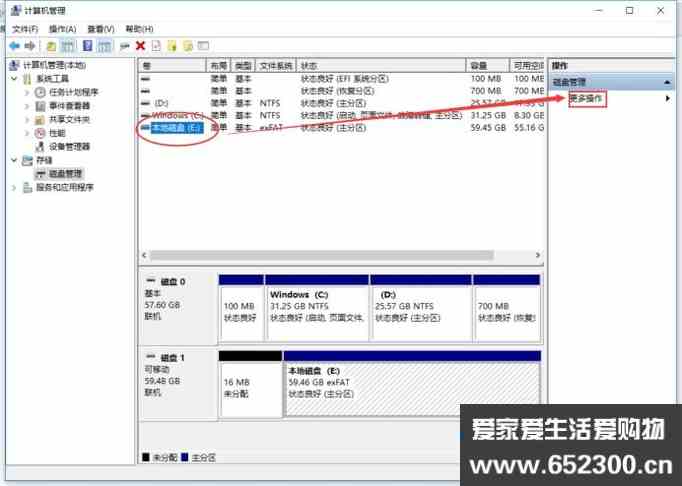Image resolution: width=682 pixels, height=486 pixels.
Task: Click the volume list horizontal scrollbar thumb
Action: 321,255
